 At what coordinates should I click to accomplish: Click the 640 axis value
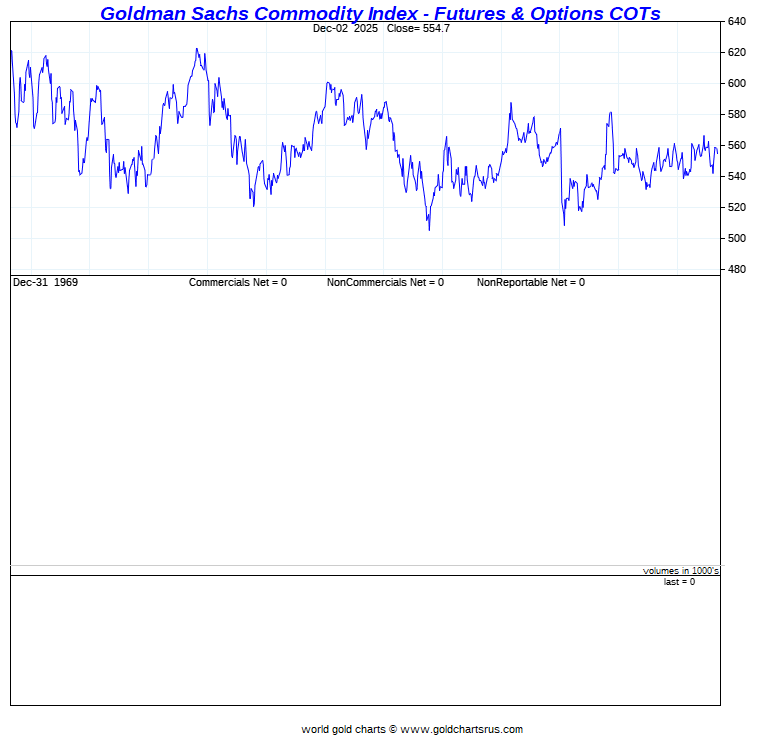click(x=737, y=21)
